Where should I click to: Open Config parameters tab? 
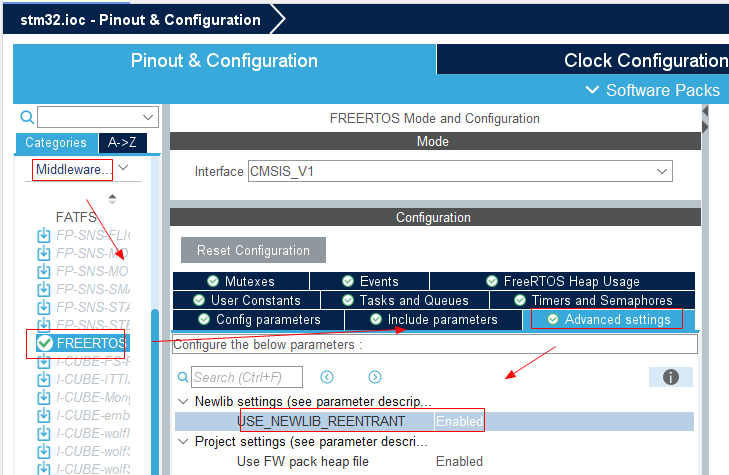point(258,320)
